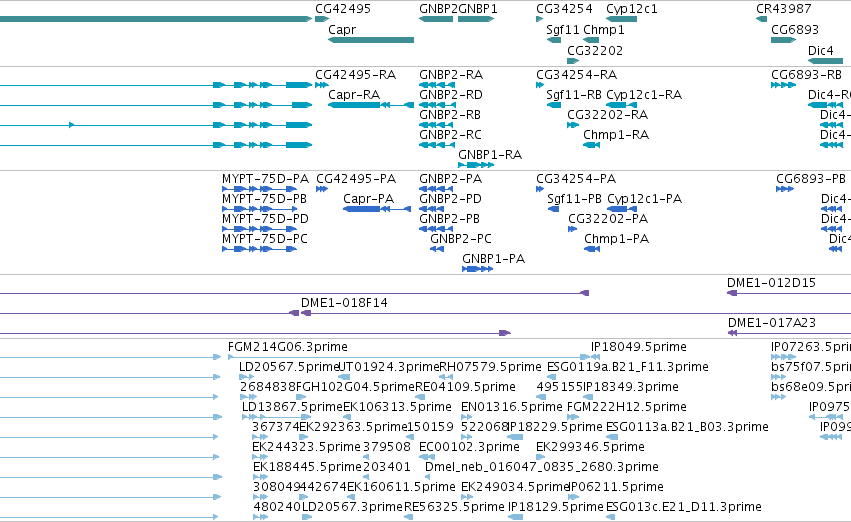Click the Capr-PA protein label
Screen dimensions: 851x522
[x=369, y=199]
